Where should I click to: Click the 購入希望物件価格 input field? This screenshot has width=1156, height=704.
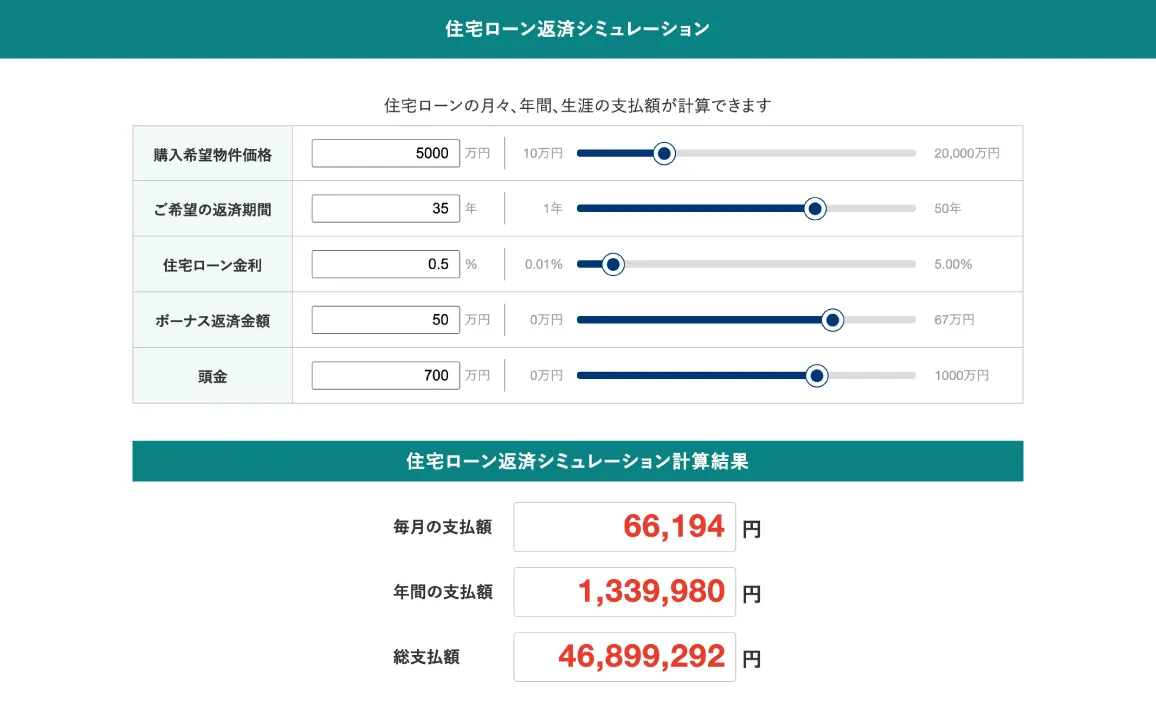[386, 153]
